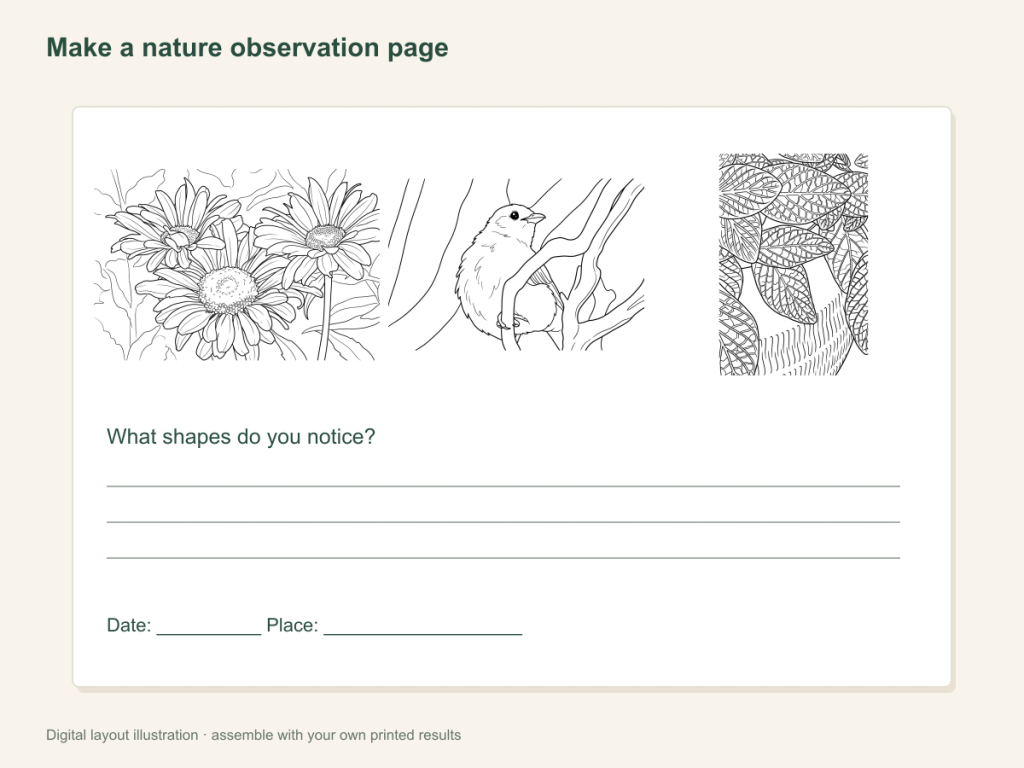Screen dimensions: 1024x768
Task: Click the 'Place:' label
Action: click(292, 625)
